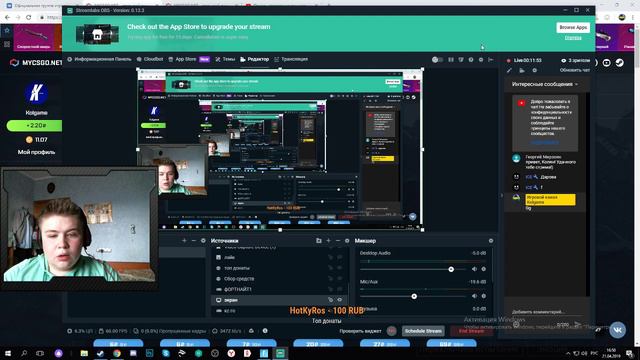Click Проверить виджет button
Viewport: 640px width, 360px height.
[x=360, y=331]
